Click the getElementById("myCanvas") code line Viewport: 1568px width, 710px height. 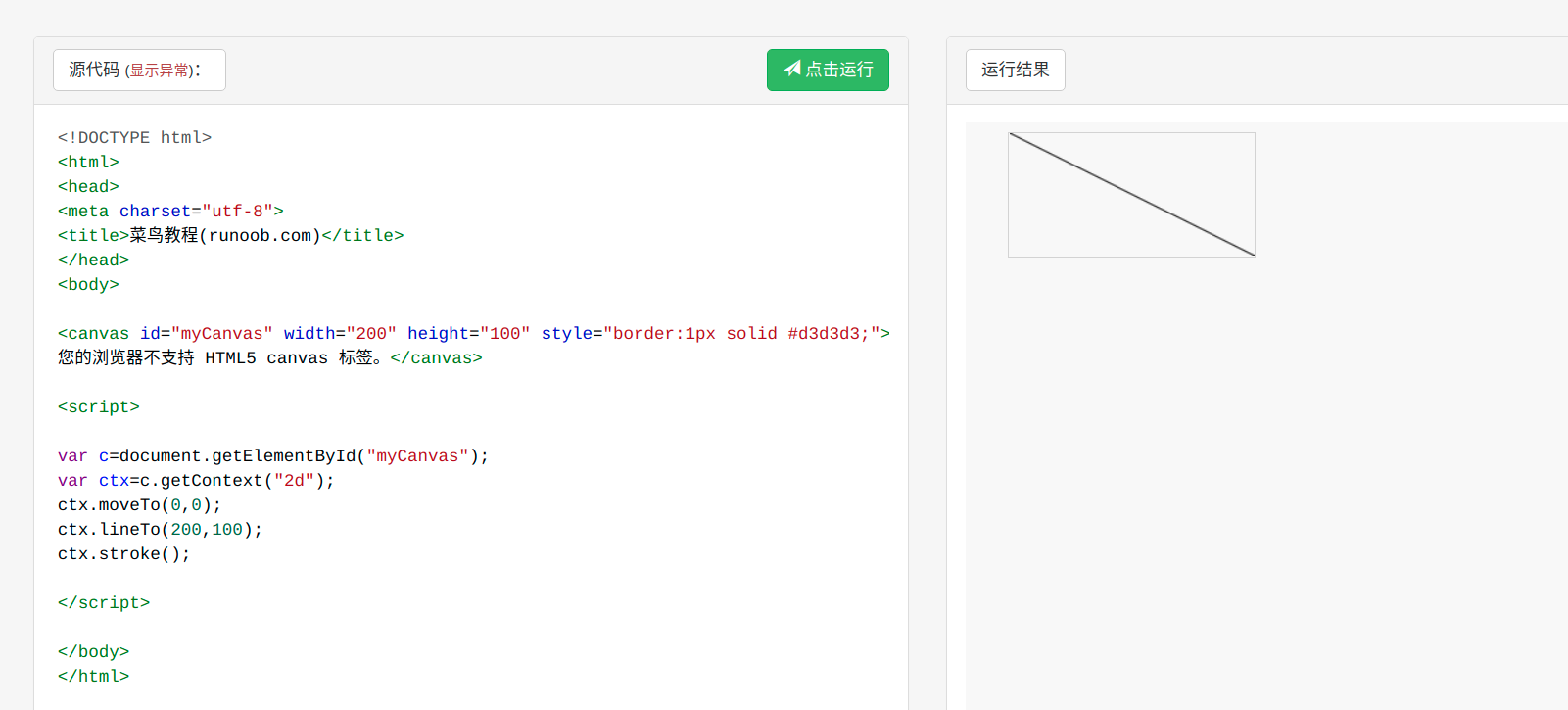pyautogui.click(x=272, y=456)
